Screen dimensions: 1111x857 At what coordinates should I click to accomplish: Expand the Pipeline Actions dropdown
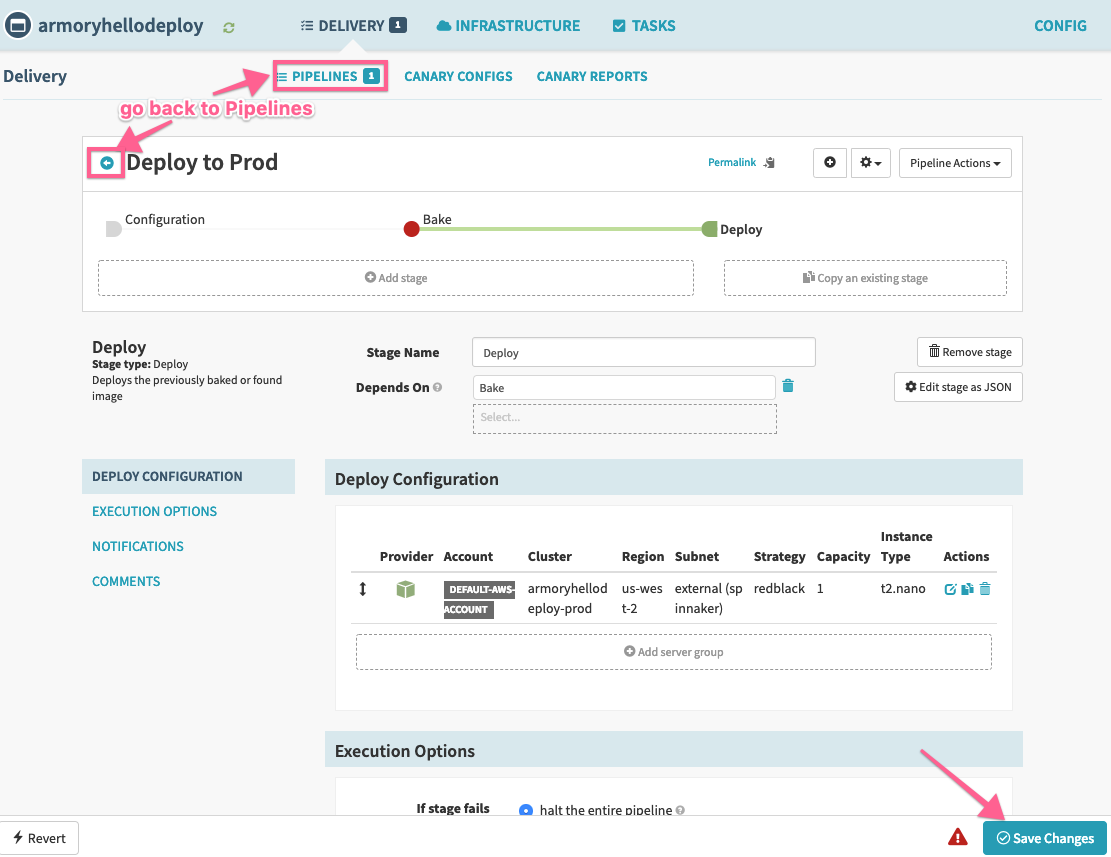pos(955,163)
